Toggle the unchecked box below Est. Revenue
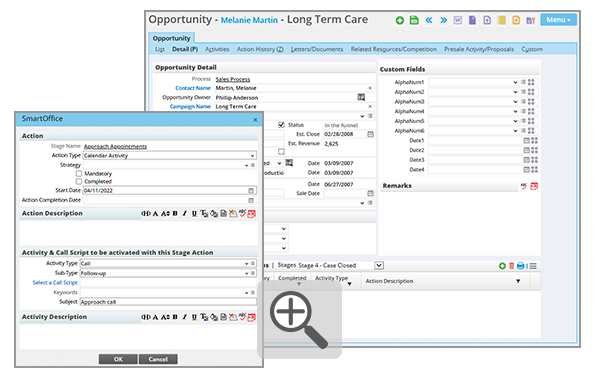The image size is (600, 390). [281, 152]
